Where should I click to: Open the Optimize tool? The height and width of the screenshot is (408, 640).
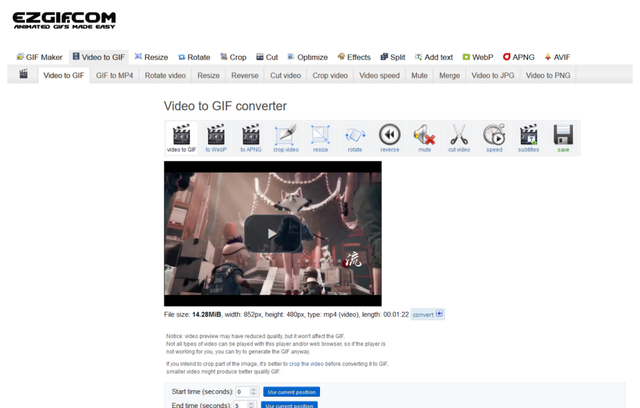pos(307,57)
